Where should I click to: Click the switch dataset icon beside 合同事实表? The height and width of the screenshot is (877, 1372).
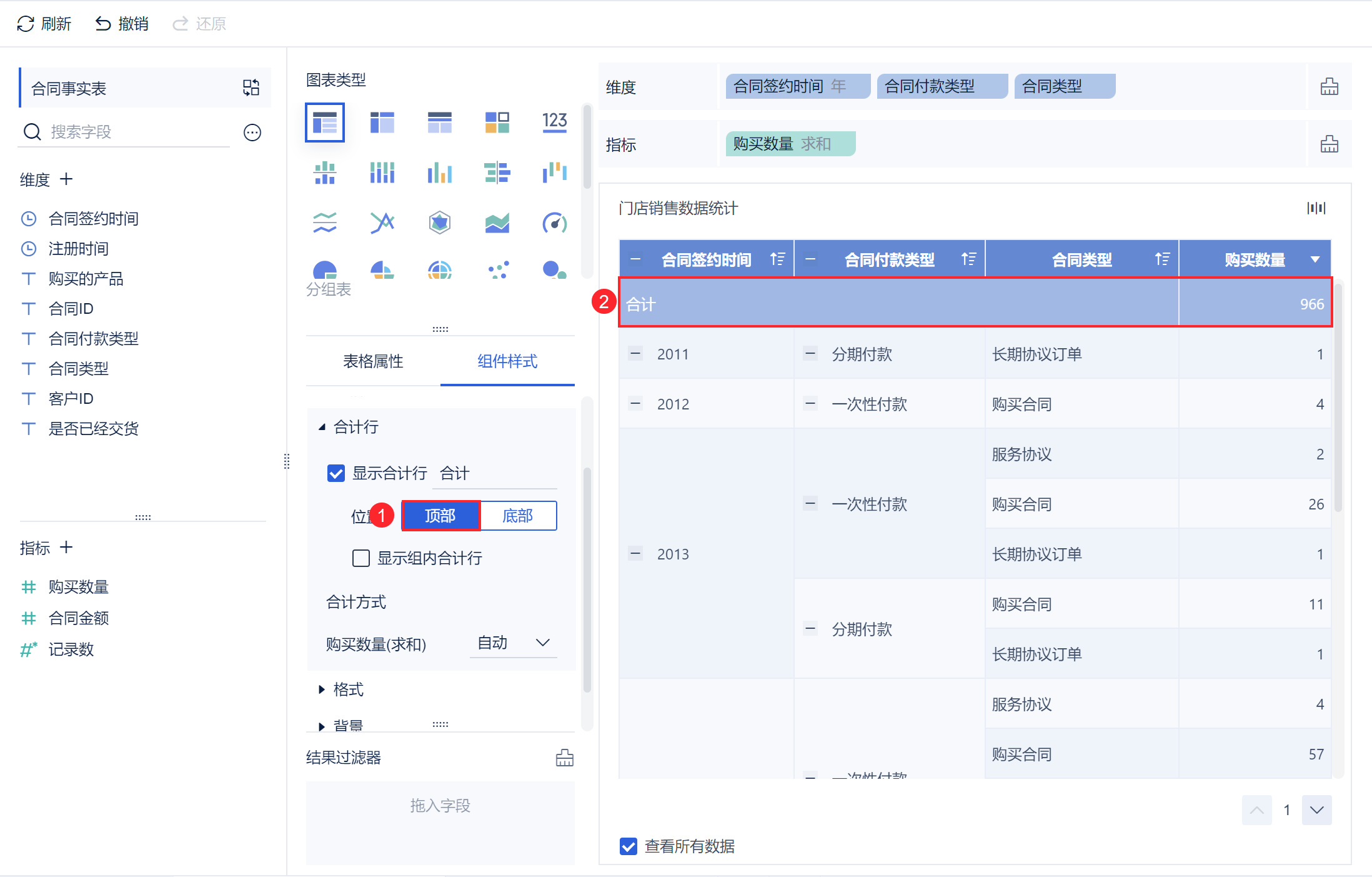tap(251, 88)
